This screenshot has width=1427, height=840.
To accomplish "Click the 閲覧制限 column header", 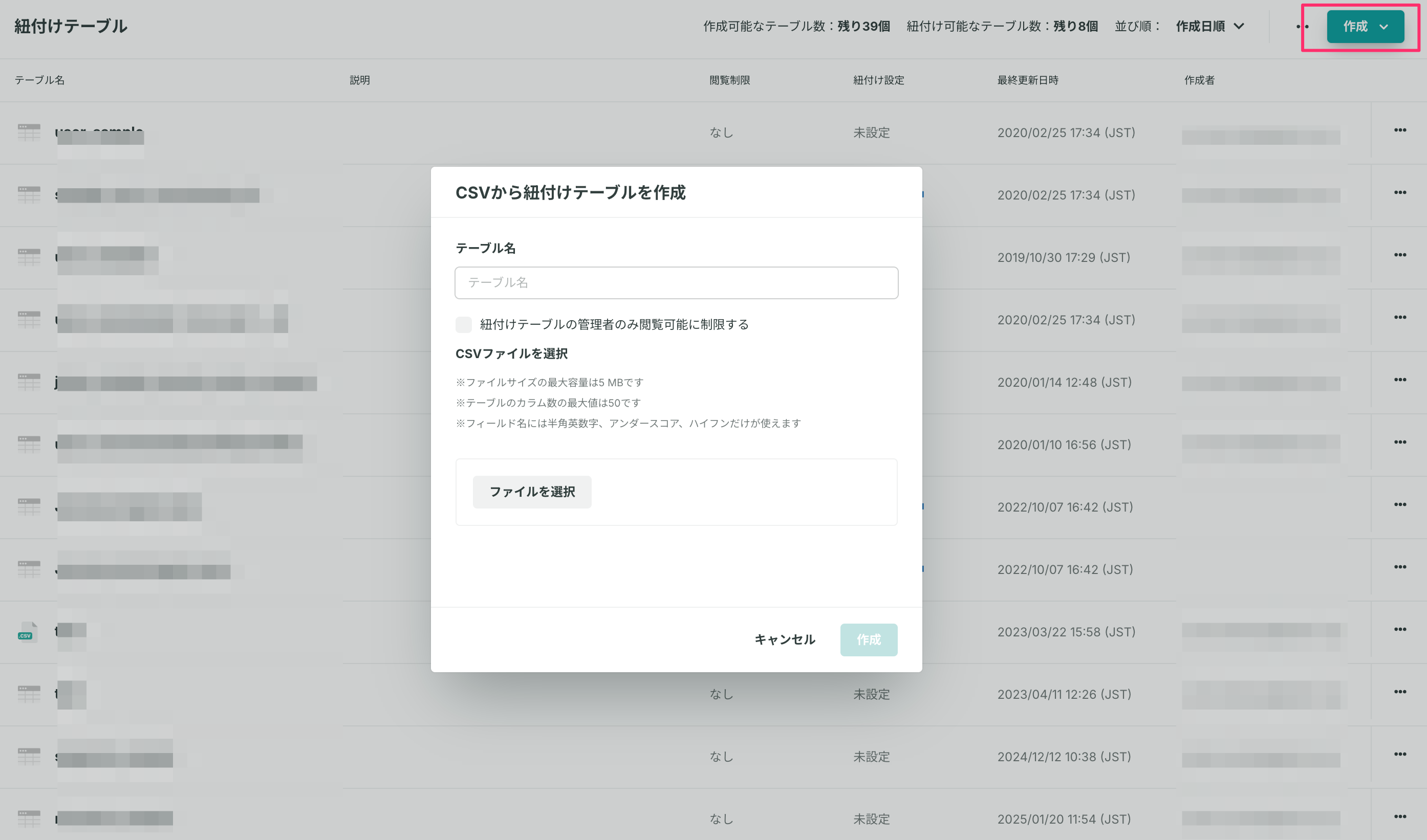I will coord(729,80).
